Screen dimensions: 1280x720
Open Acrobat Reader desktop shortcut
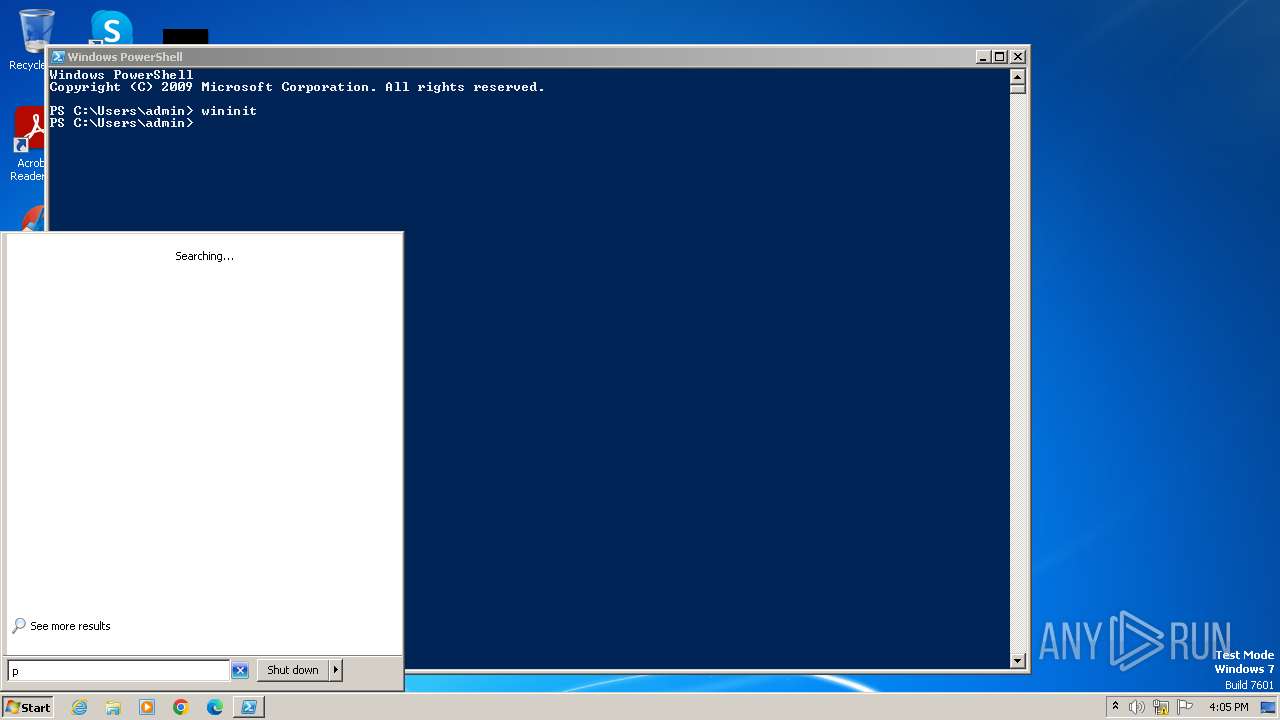point(28,144)
